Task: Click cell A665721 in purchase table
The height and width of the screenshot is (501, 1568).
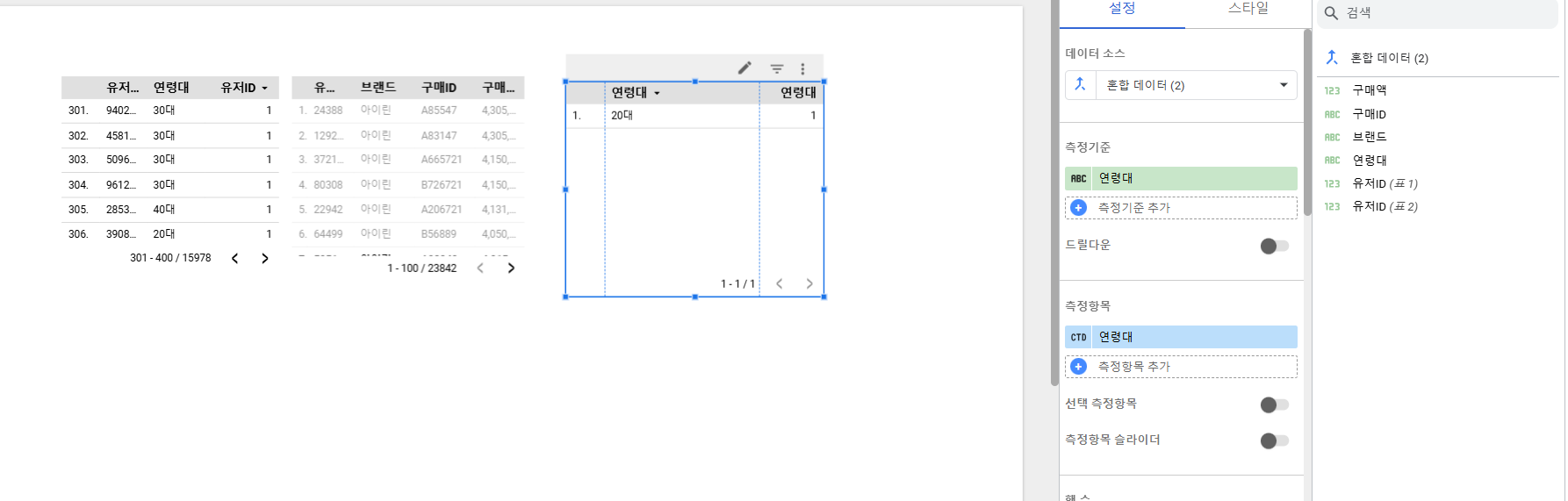Action: pyautogui.click(x=442, y=160)
